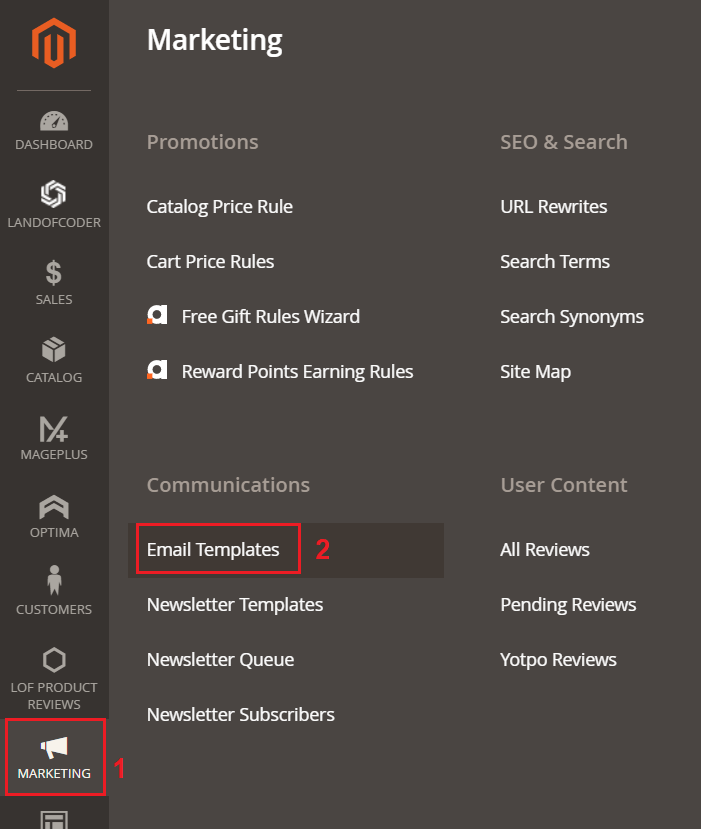Viewport: 701px width, 829px height.
Task: Open Cart Price Rules
Action: (x=210, y=262)
